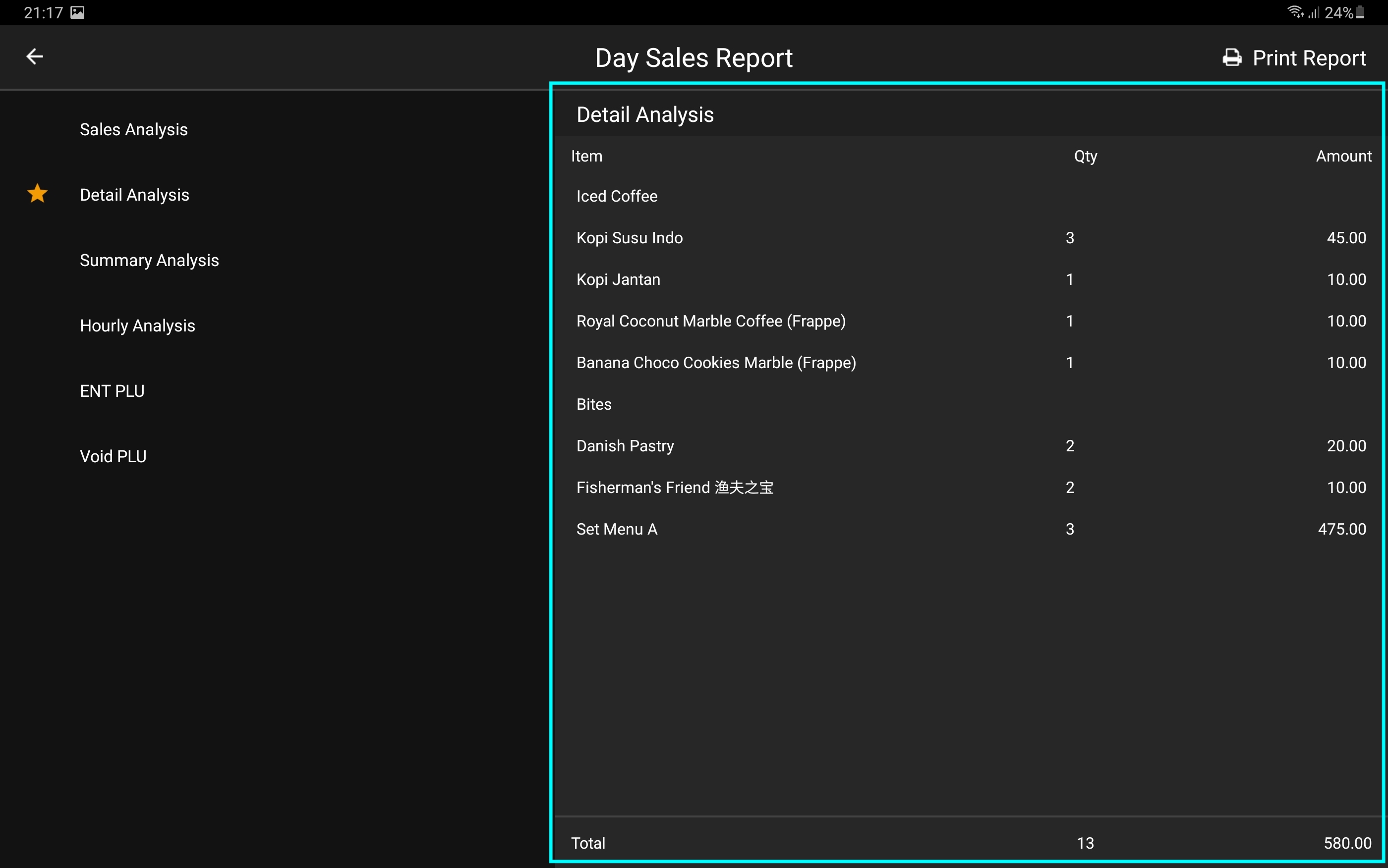Select Detail Analysis menu item
1388x868 pixels.
pyautogui.click(x=134, y=195)
